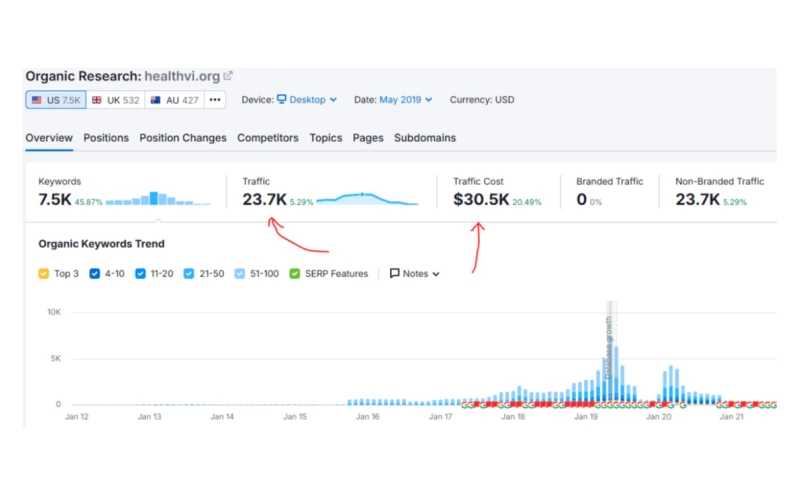Expand the Notes dropdown chevron
The image size is (800, 480).
[436, 274]
